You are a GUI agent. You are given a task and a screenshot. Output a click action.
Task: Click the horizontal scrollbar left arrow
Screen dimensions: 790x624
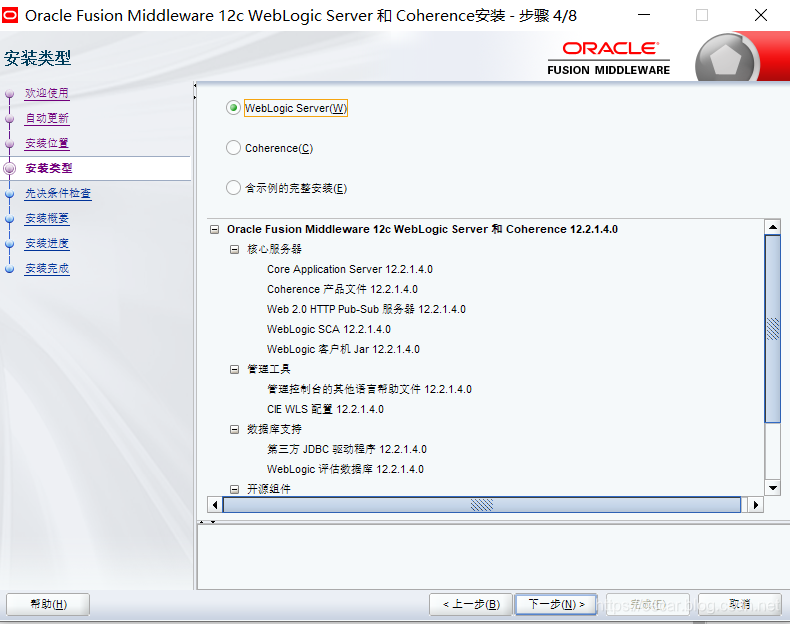[x=215, y=505]
